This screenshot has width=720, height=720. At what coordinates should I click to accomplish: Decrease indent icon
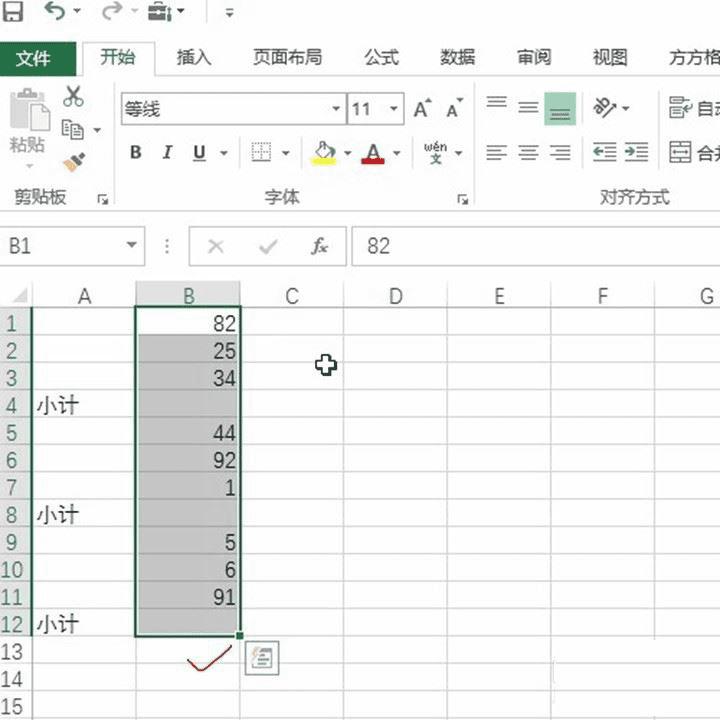[x=604, y=152]
